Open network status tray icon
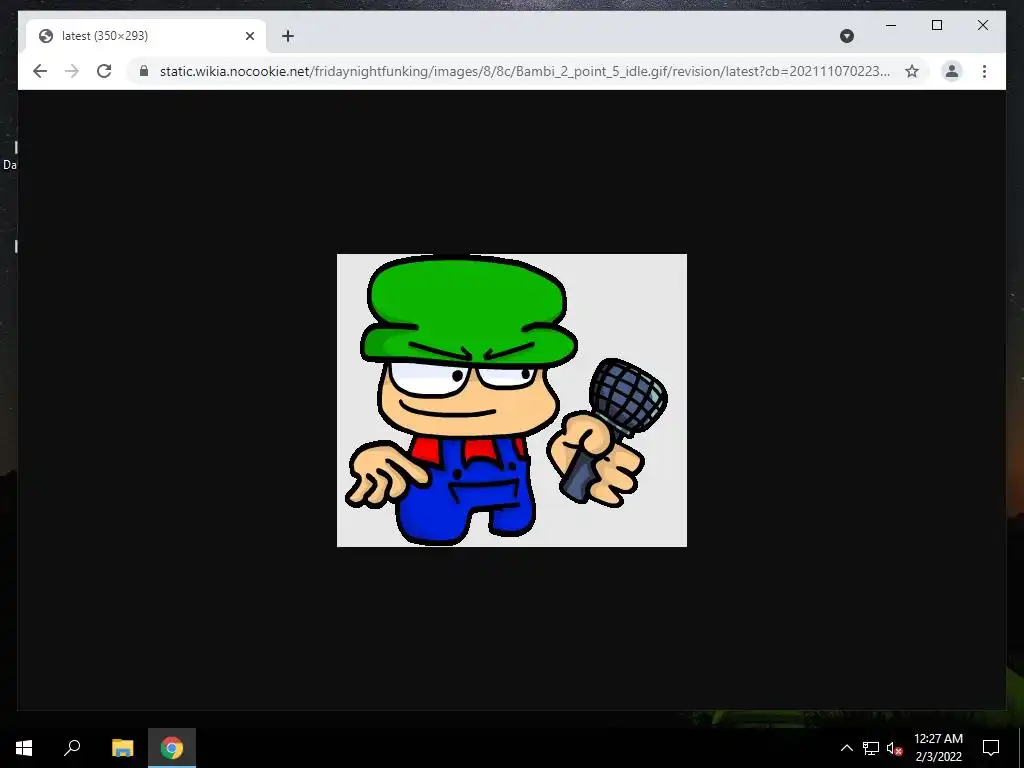 point(871,748)
